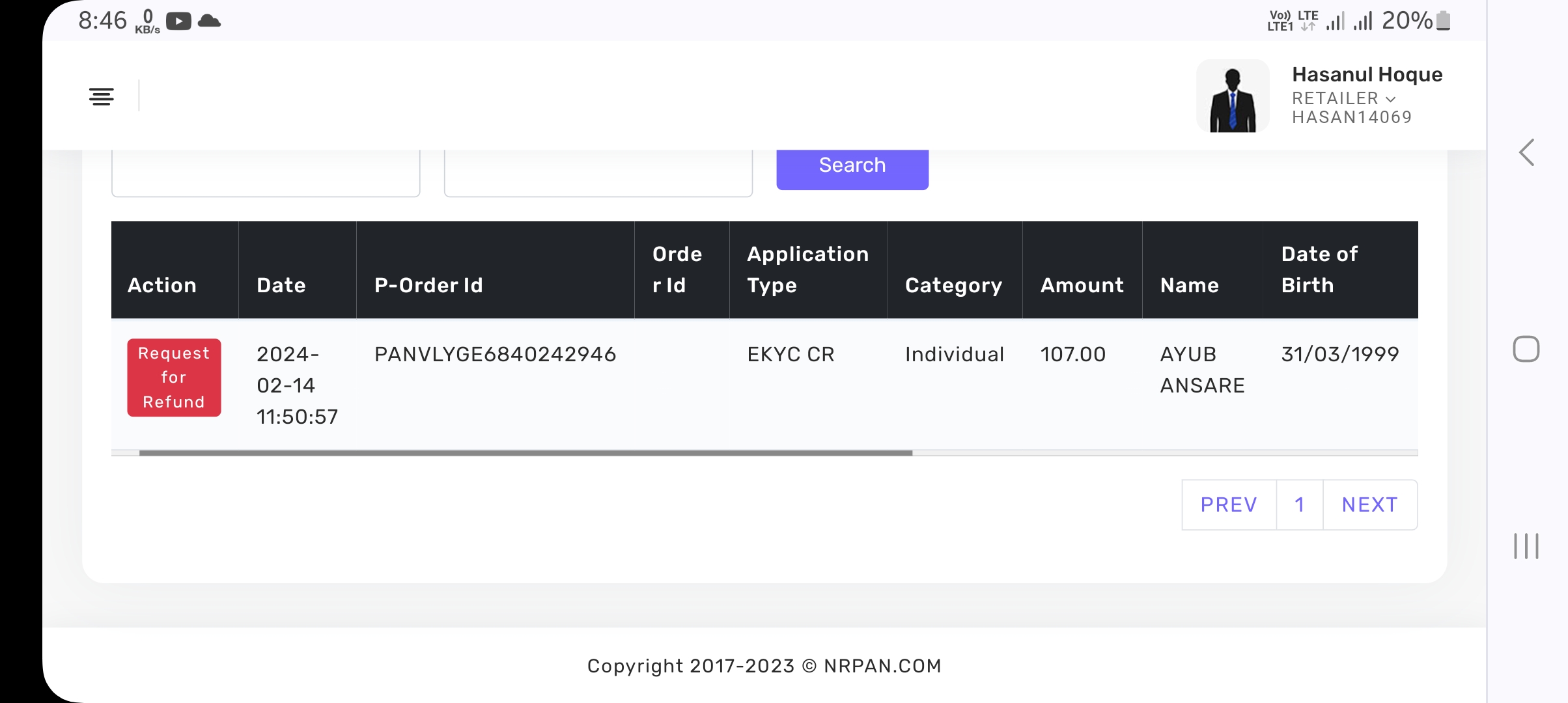The height and width of the screenshot is (703, 1568).
Task: Go to PREV page
Action: coord(1229,505)
